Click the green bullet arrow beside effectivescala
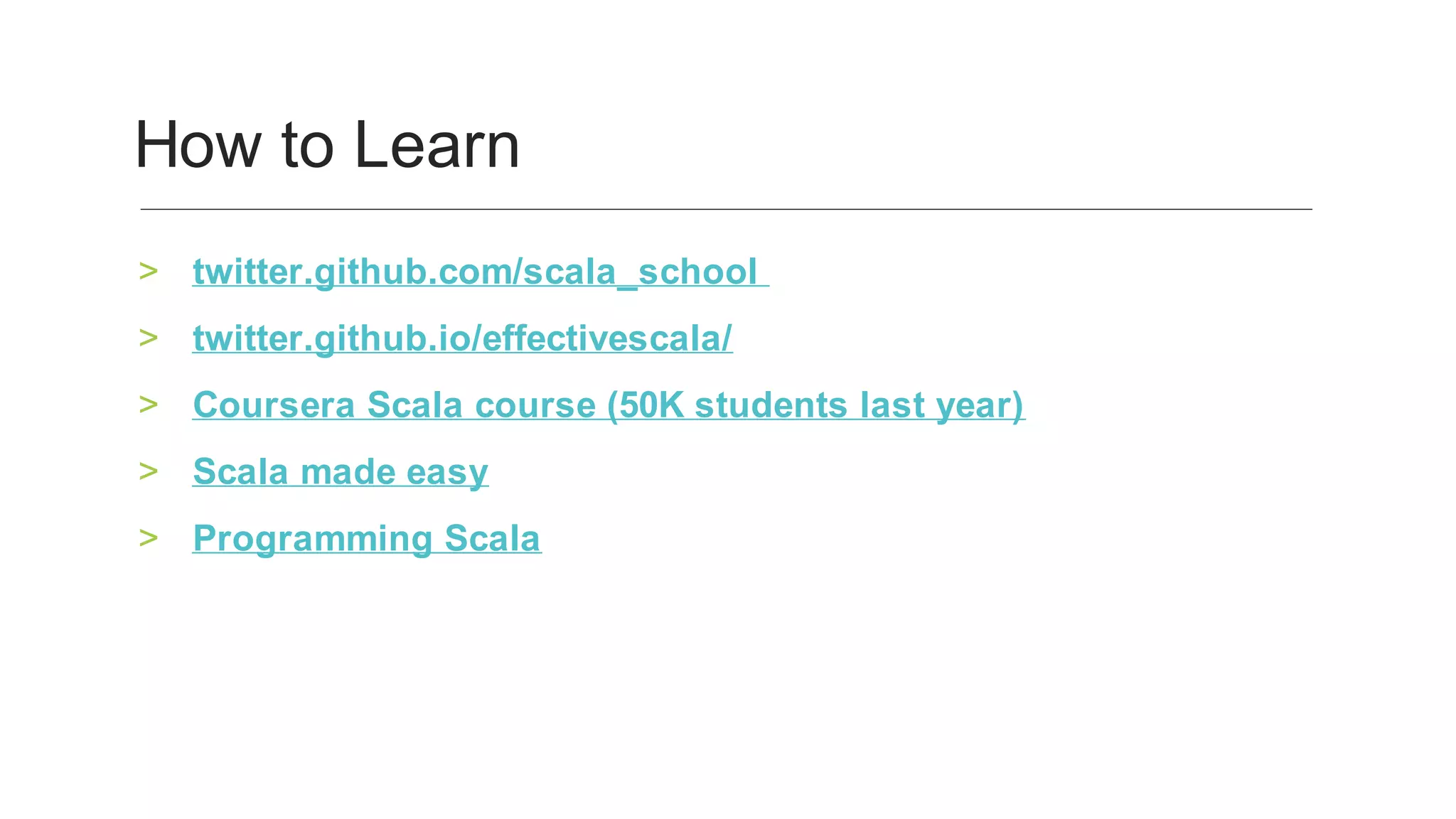 point(149,338)
